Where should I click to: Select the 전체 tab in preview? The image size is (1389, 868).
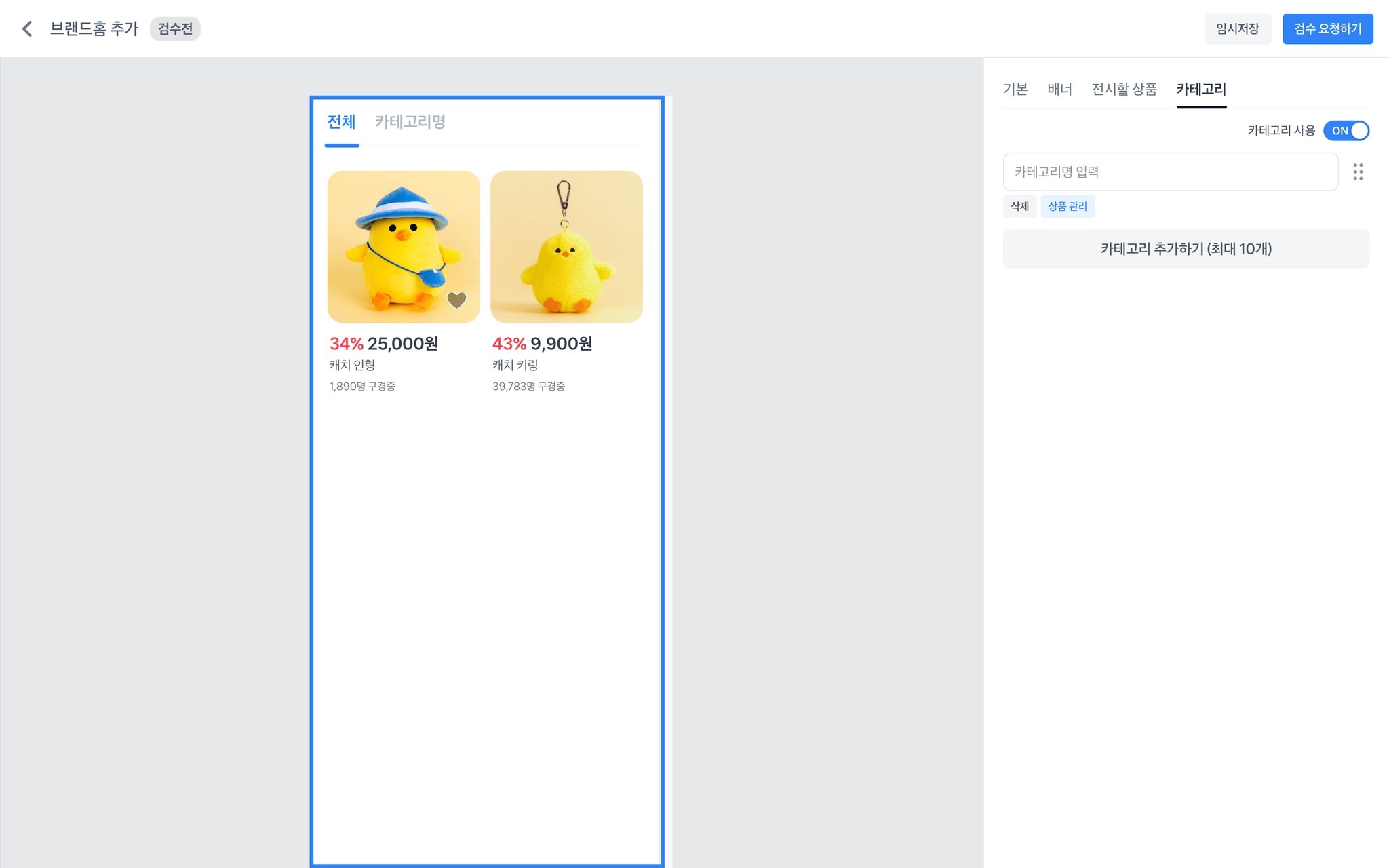pyautogui.click(x=341, y=122)
